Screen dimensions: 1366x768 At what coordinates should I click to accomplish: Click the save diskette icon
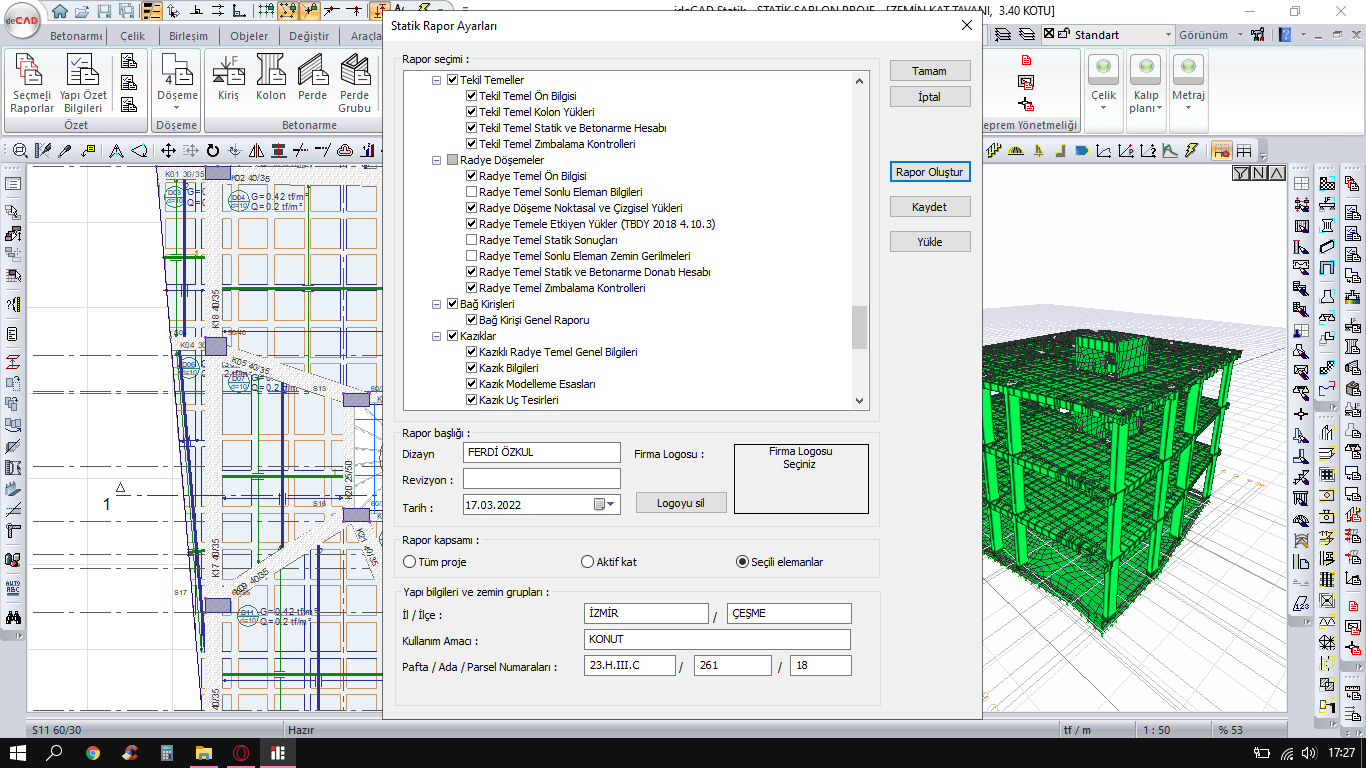point(104,11)
